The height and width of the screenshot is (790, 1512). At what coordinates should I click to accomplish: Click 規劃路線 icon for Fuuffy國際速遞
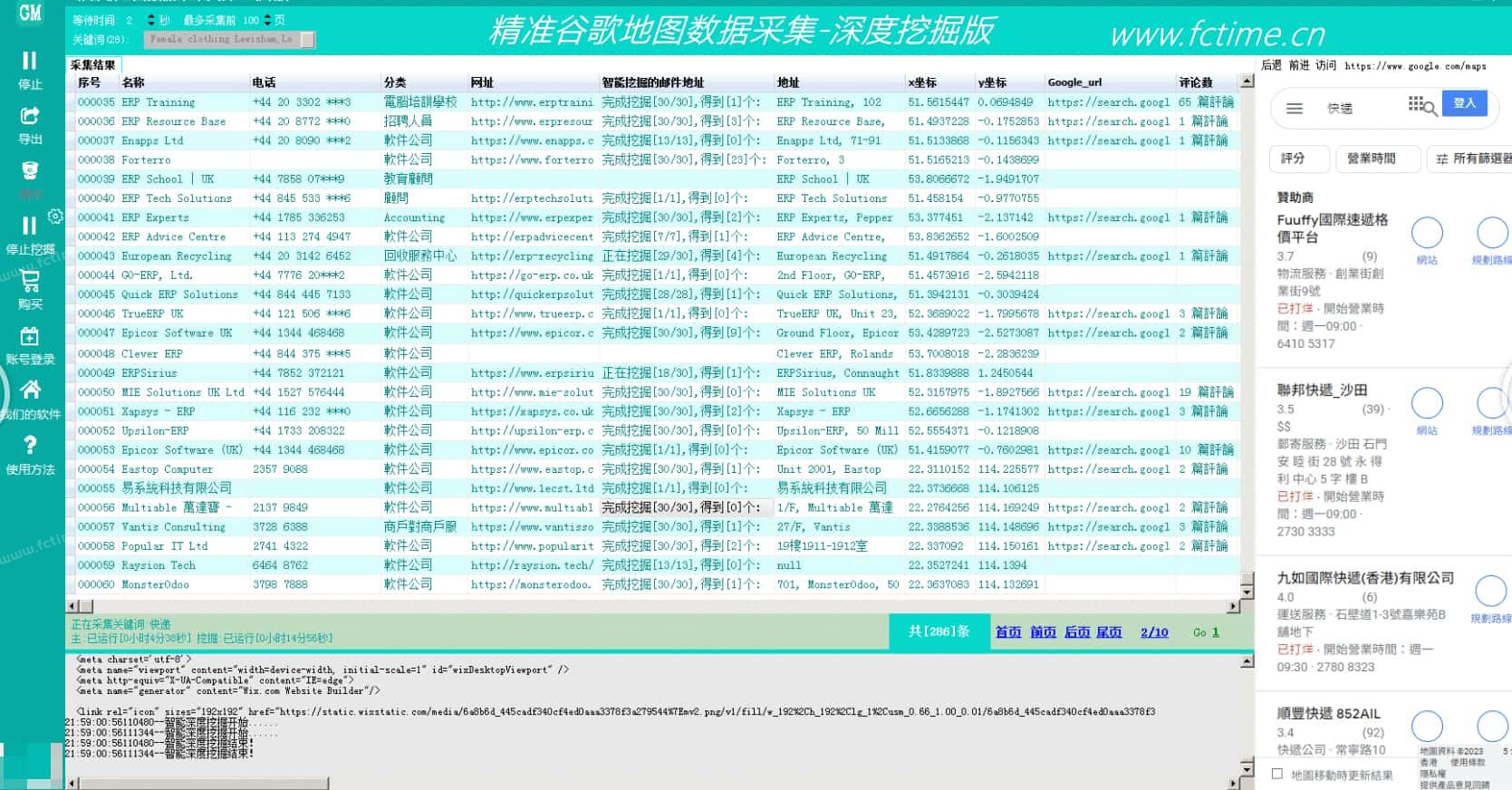pyautogui.click(x=1492, y=234)
